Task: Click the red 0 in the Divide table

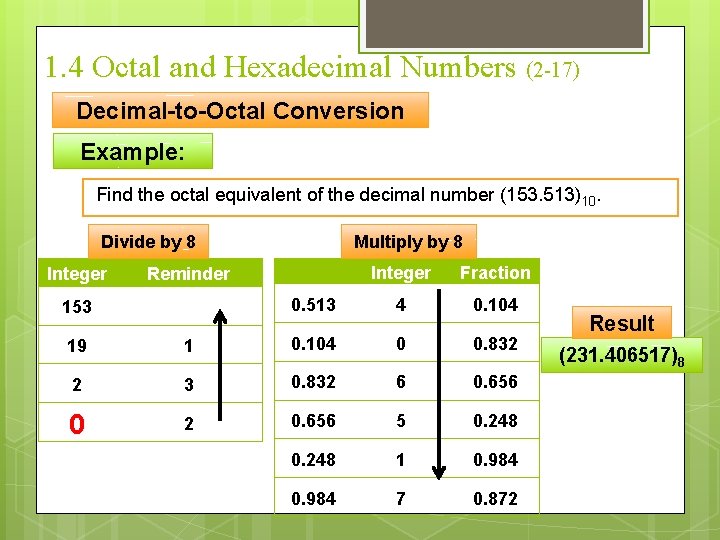Action: 77,423
